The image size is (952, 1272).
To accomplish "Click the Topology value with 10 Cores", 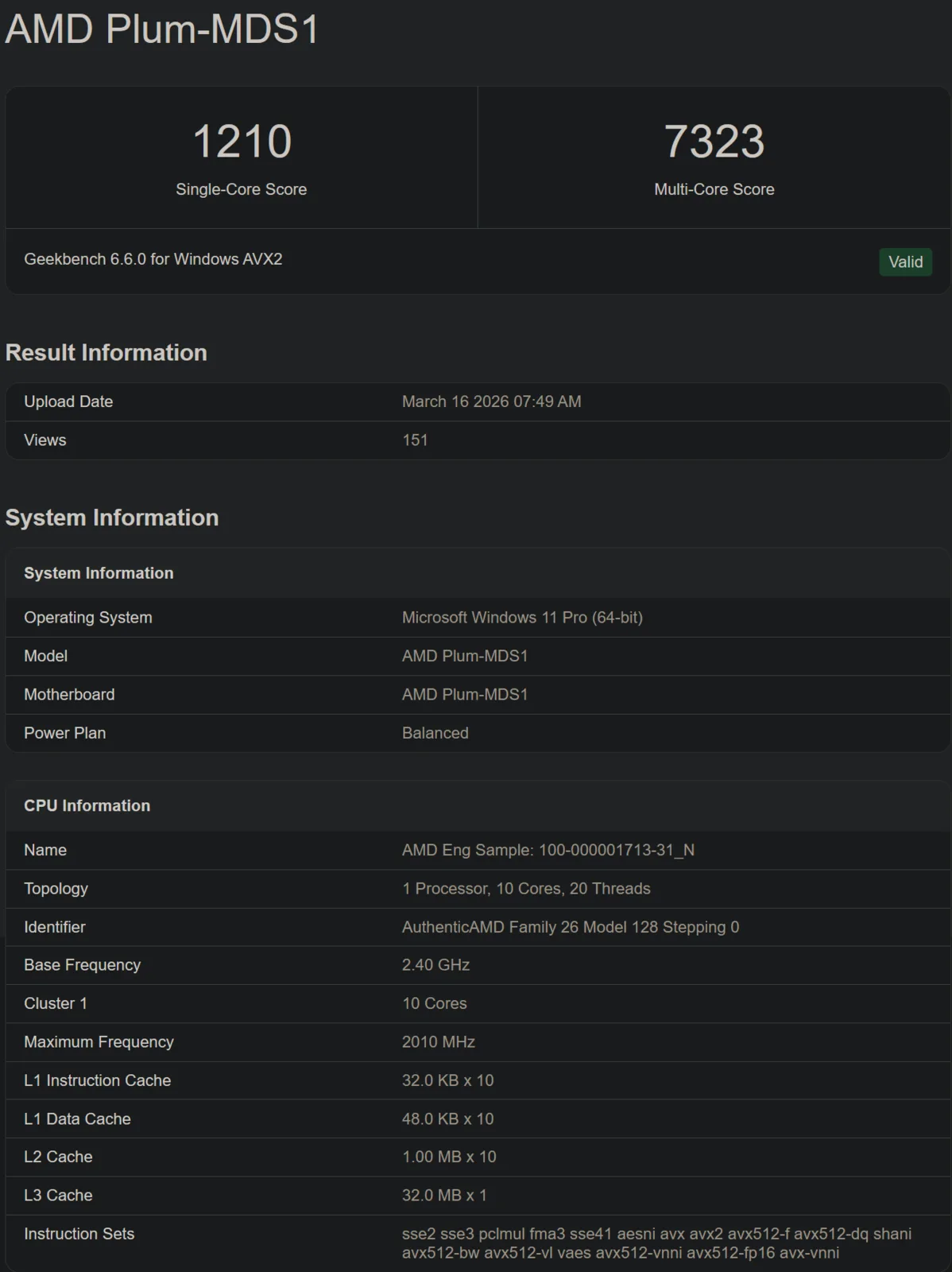I will [x=526, y=889].
